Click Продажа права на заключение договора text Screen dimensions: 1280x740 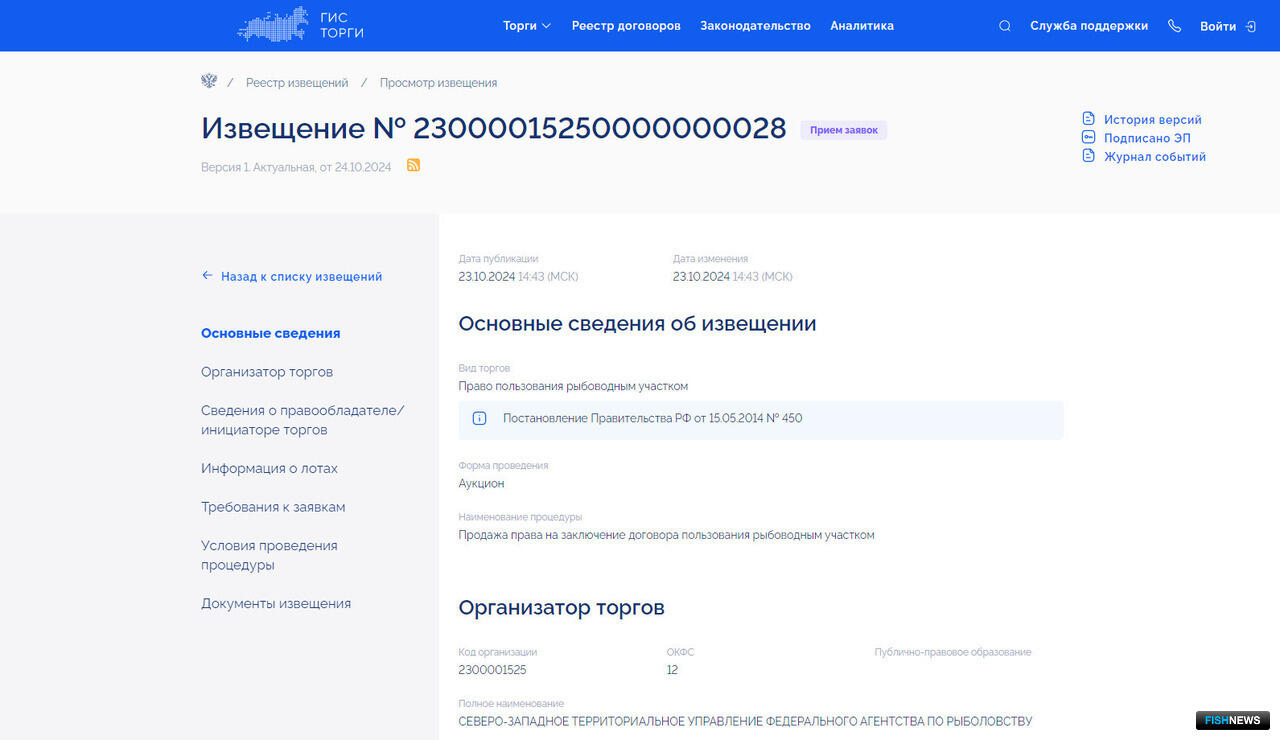click(666, 535)
